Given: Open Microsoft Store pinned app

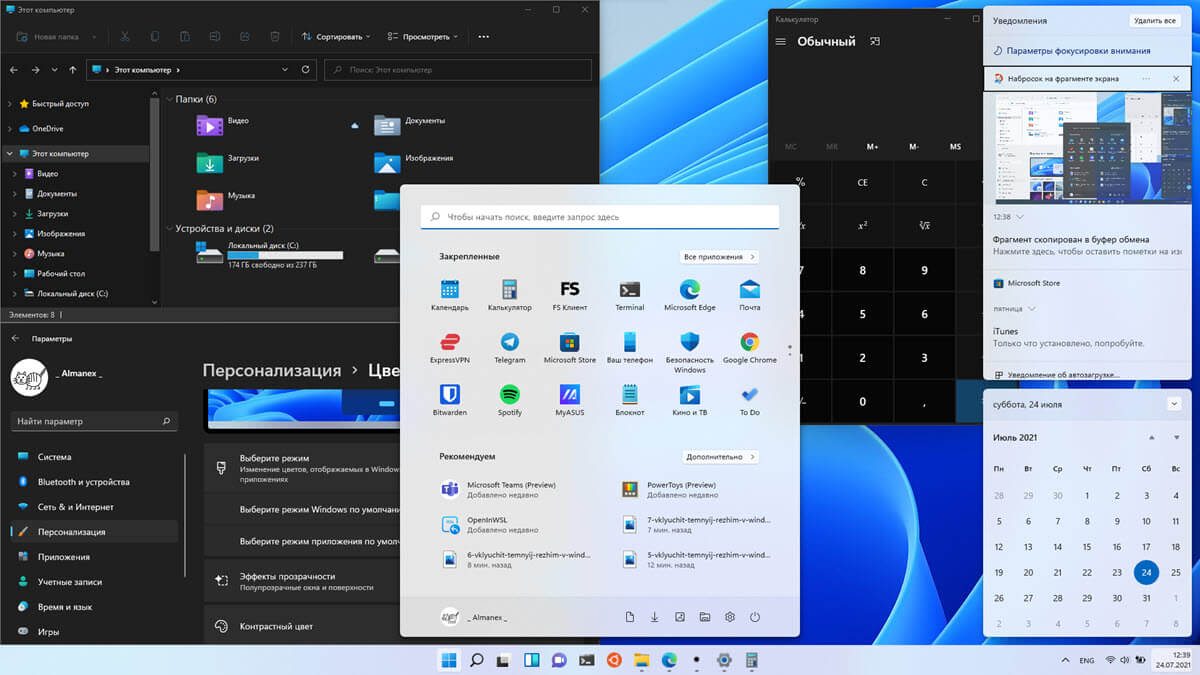Looking at the screenshot, I should tap(570, 346).
